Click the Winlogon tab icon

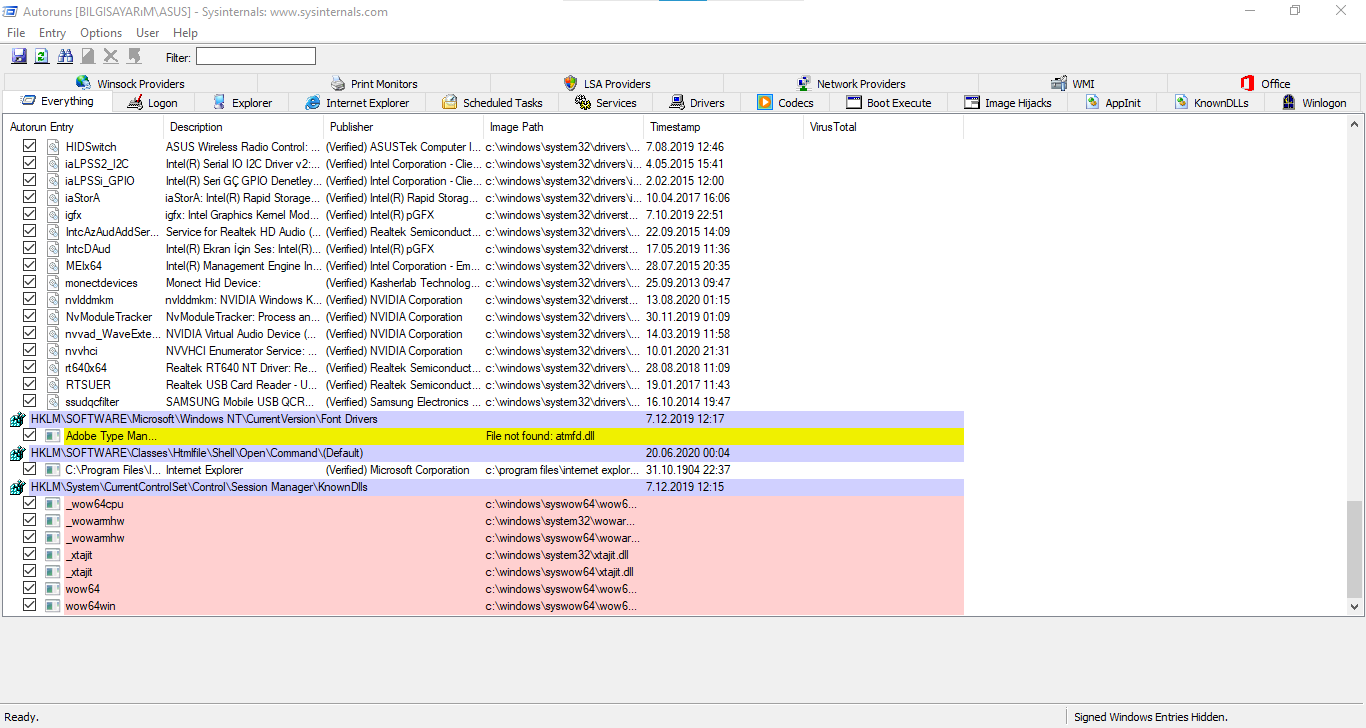1289,102
